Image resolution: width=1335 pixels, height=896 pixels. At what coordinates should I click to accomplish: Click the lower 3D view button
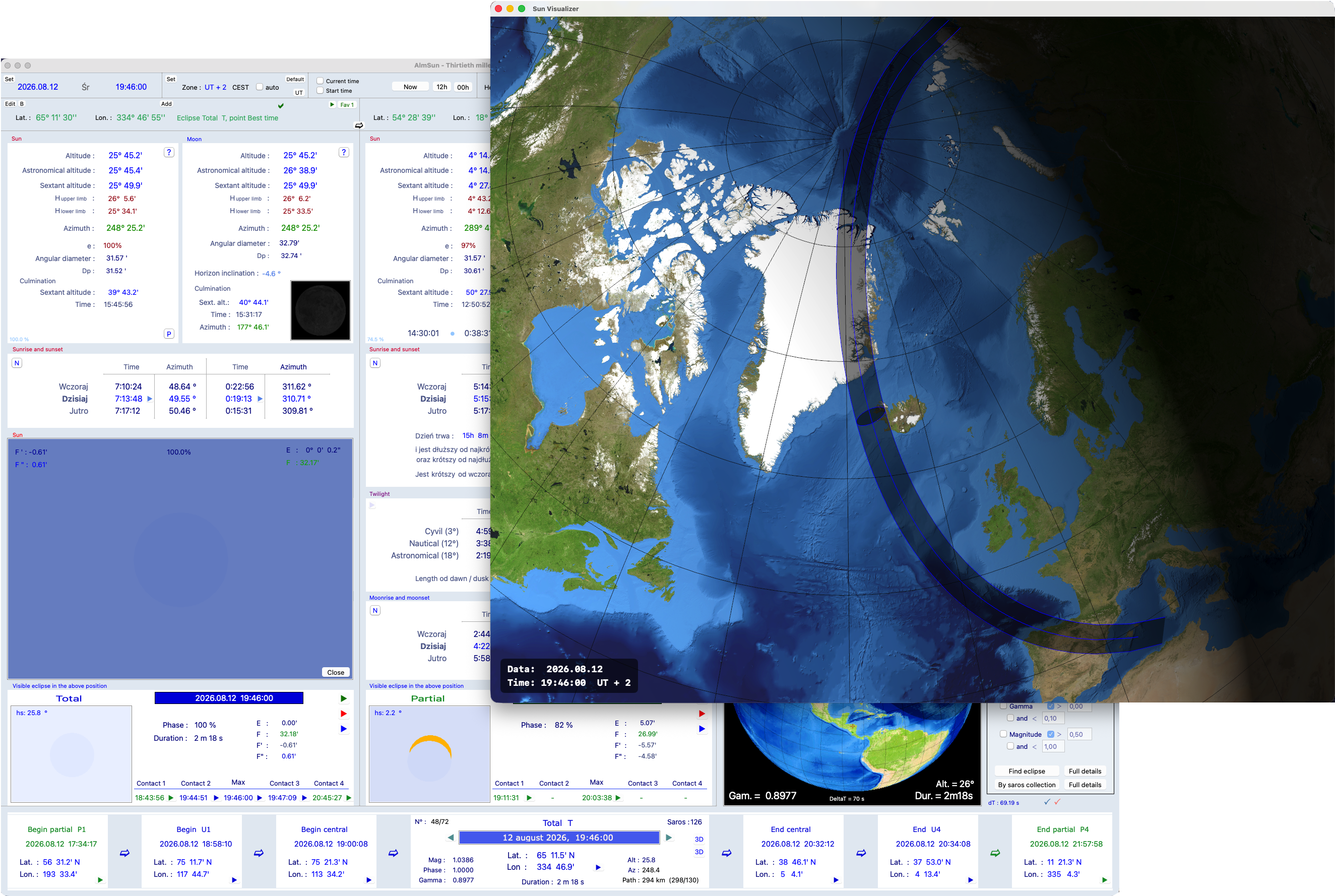click(699, 852)
